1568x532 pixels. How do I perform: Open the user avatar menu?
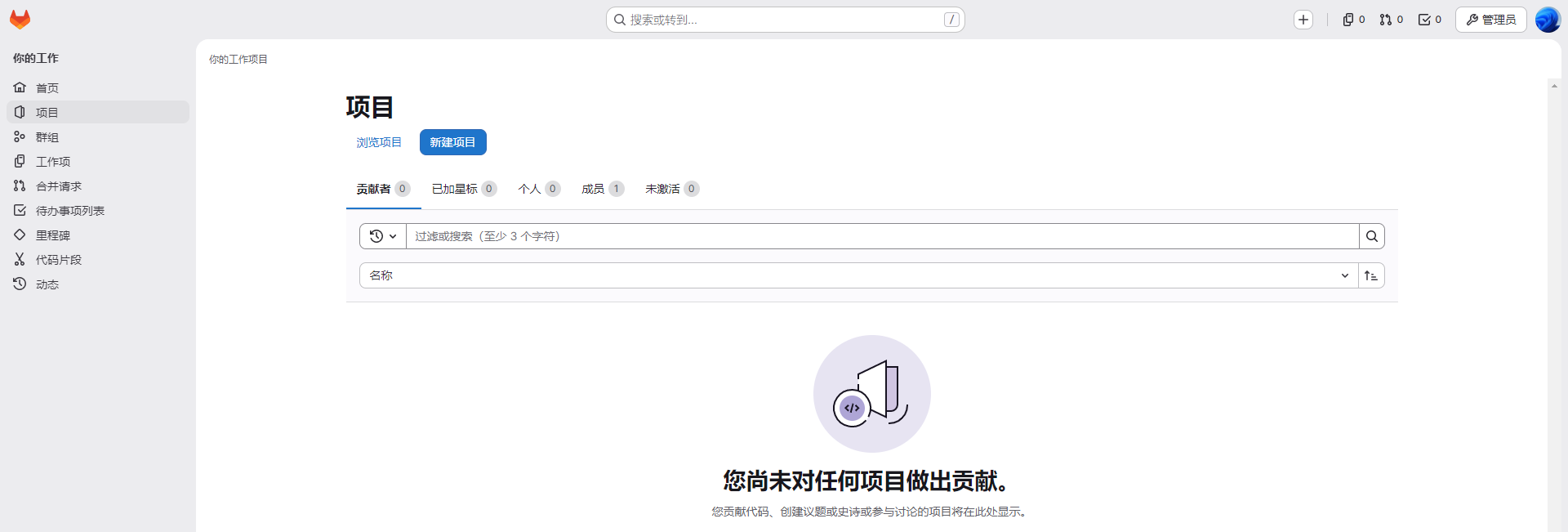1548,20
